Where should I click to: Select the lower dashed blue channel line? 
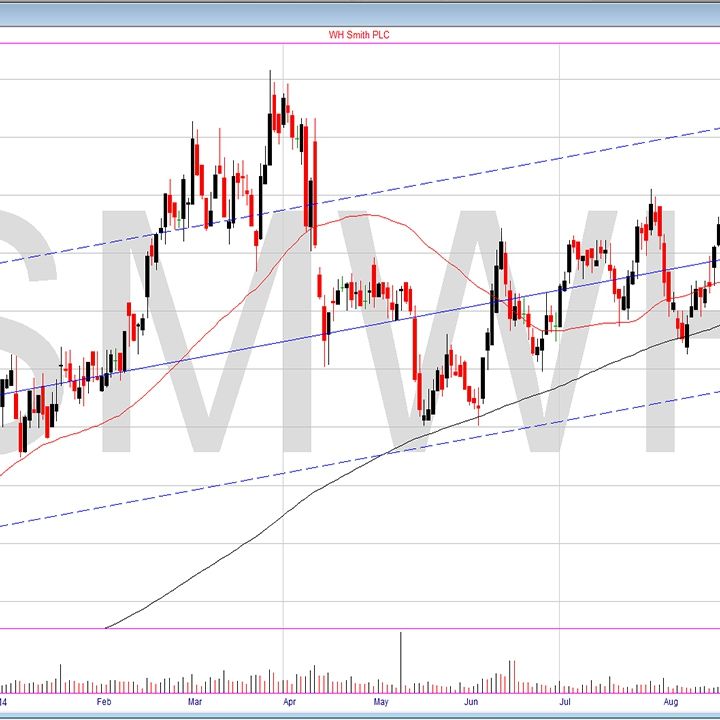click(x=300, y=470)
